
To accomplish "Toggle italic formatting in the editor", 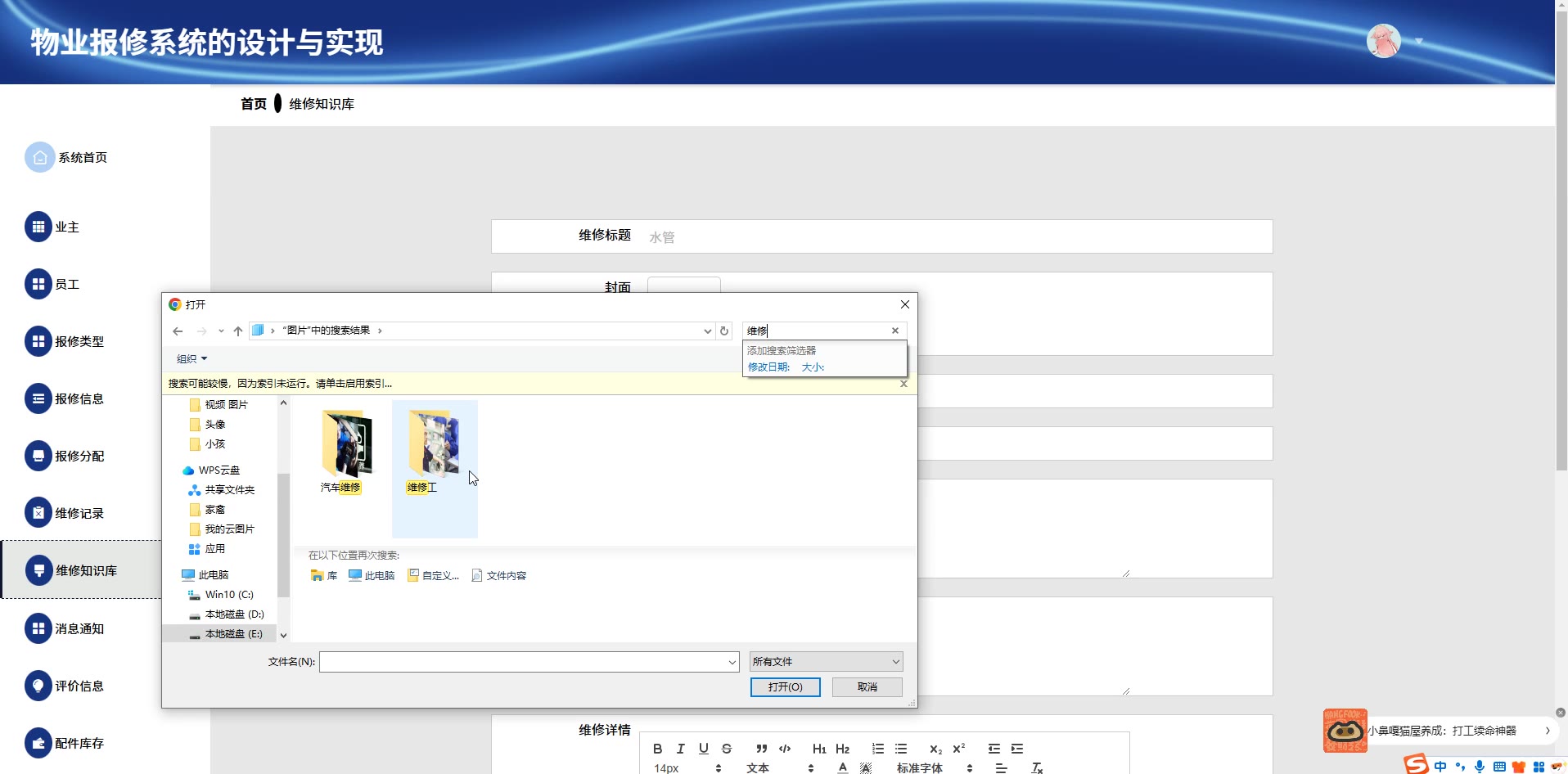I will coord(680,749).
